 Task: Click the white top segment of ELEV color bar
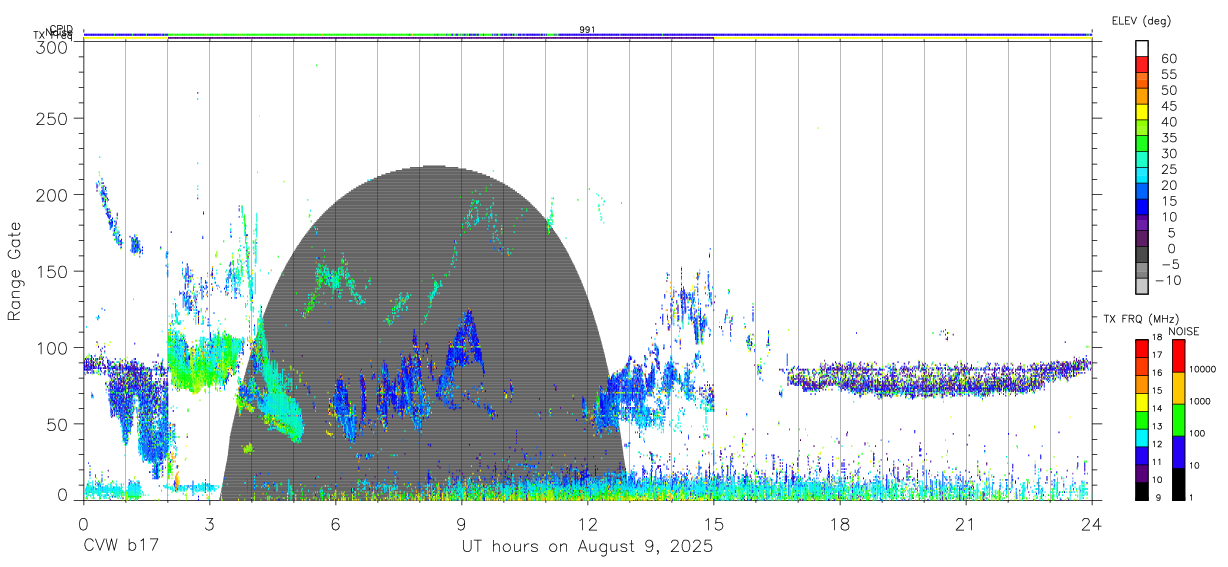[1142, 50]
